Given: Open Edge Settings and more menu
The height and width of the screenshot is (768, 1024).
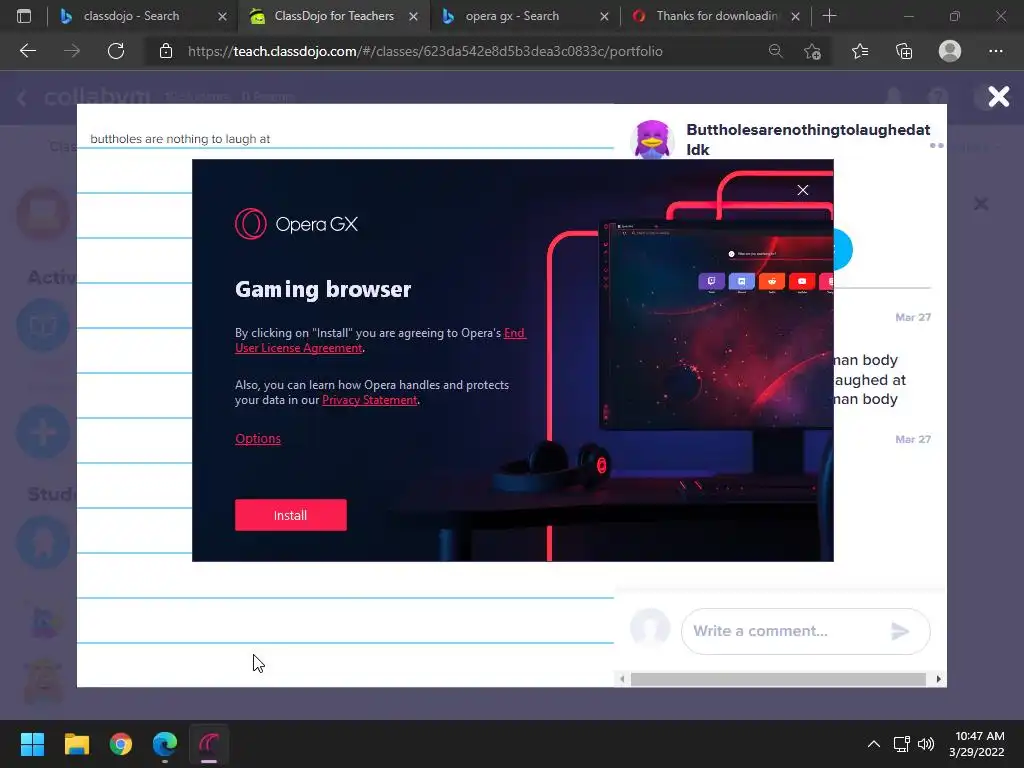Looking at the screenshot, I should (x=995, y=51).
